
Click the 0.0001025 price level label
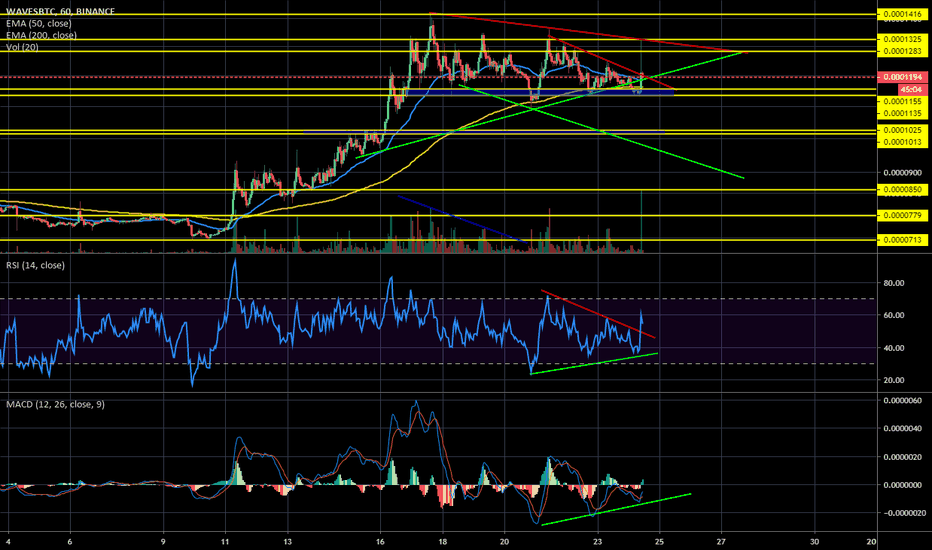pyautogui.click(x=902, y=130)
